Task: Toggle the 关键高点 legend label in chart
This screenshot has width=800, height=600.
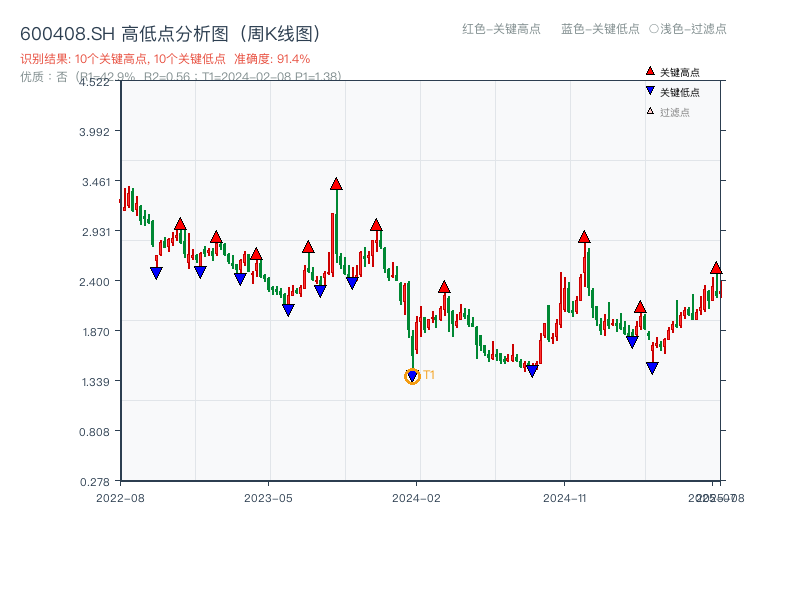Action: click(680, 72)
